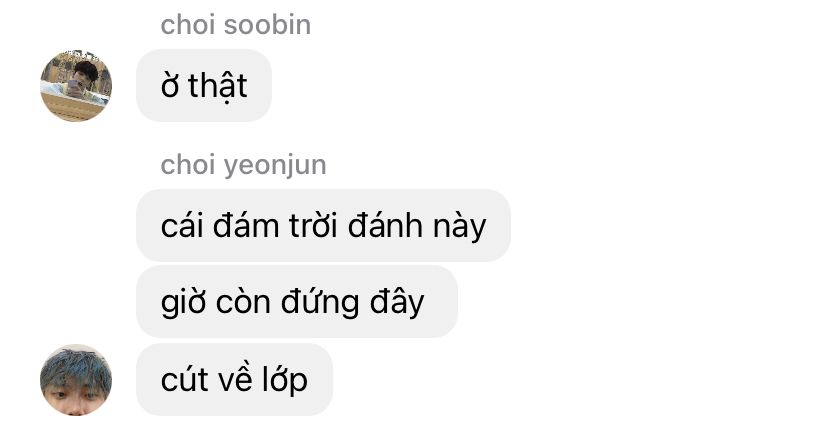Click the word "này" ending yeonjun's first bubble
Screen dimensions: 828x444
coord(459,227)
